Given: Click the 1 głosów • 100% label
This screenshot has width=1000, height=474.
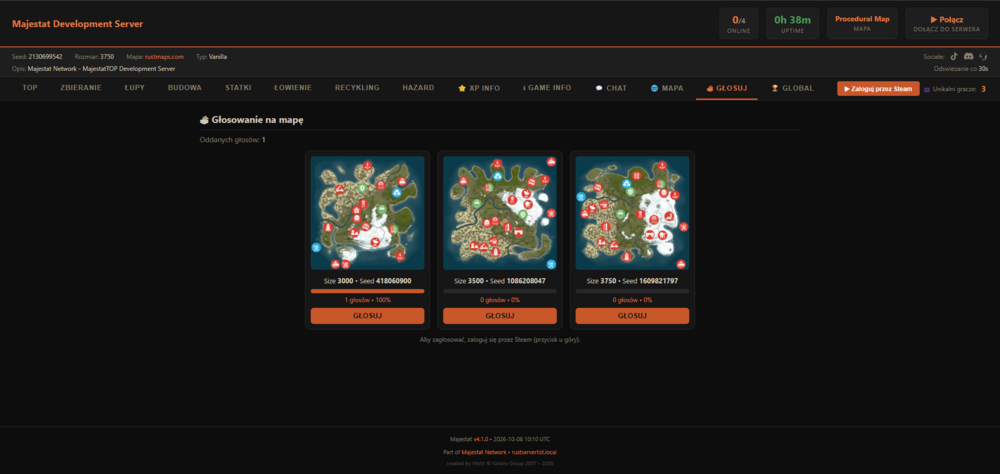Looking at the screenshot, I should point(367,300).
